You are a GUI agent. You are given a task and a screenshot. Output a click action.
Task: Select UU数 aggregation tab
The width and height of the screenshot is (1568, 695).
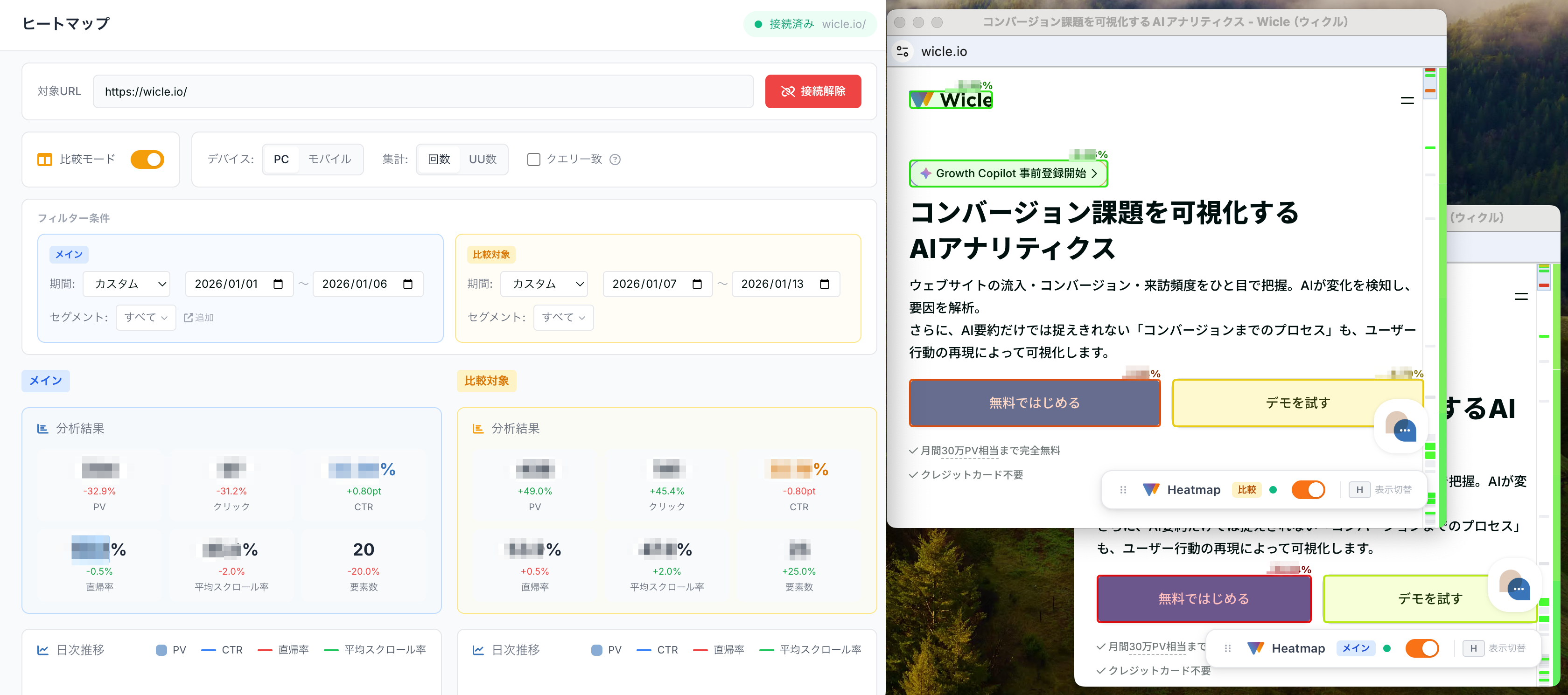[482, 160]
